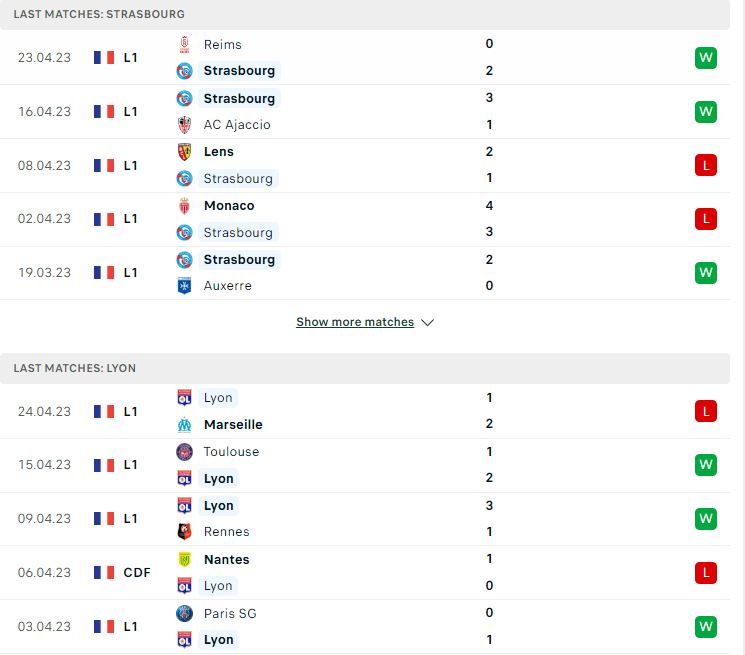Image resolution: width=745 pixels, height=655 pixels.
Task: Click the Reims club crest icon
Action: click(x=184, y=44)
